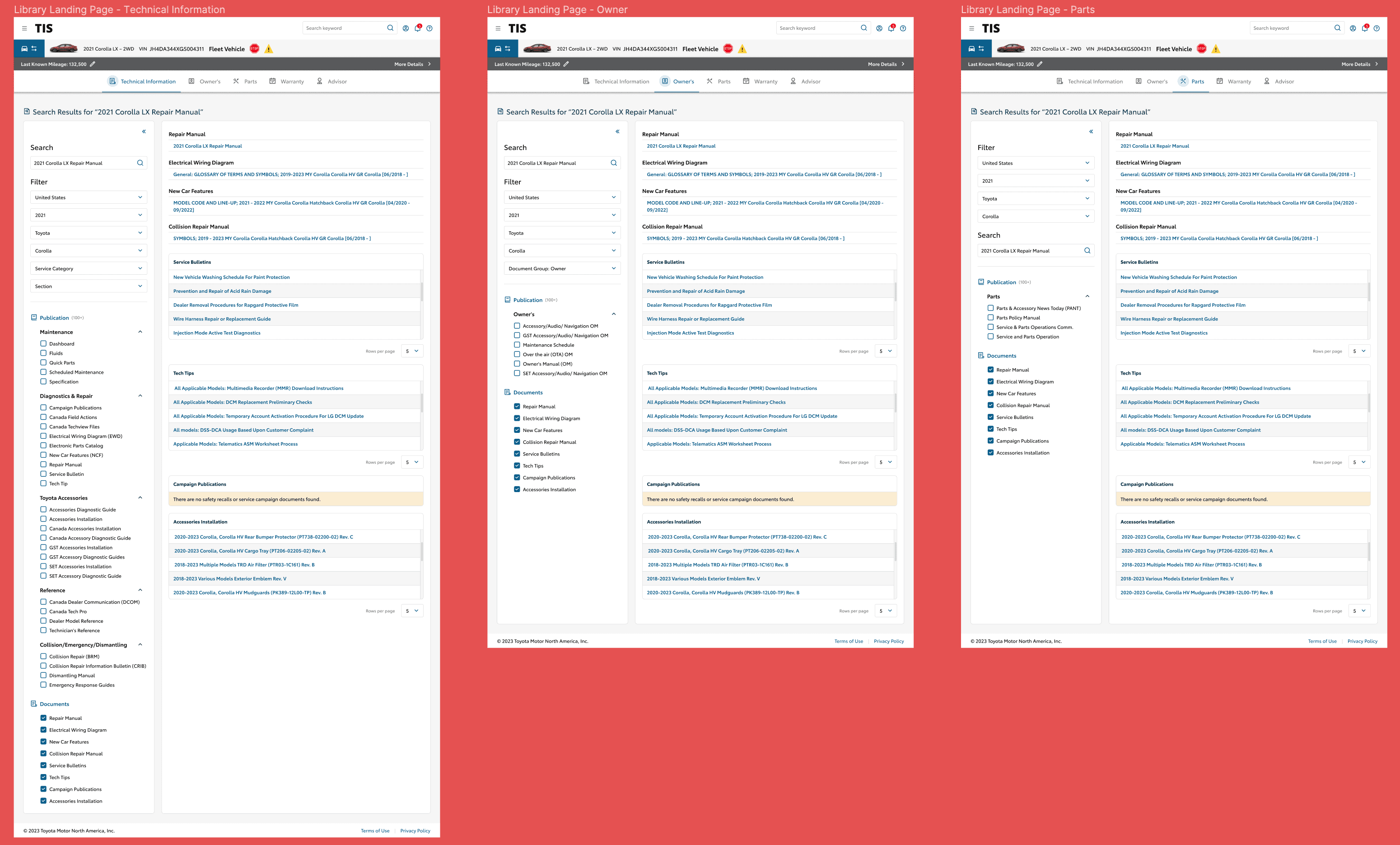Click warning triangle icon on Parts page
This screenshot has width=1400, height=845.
click(1215, 49)
